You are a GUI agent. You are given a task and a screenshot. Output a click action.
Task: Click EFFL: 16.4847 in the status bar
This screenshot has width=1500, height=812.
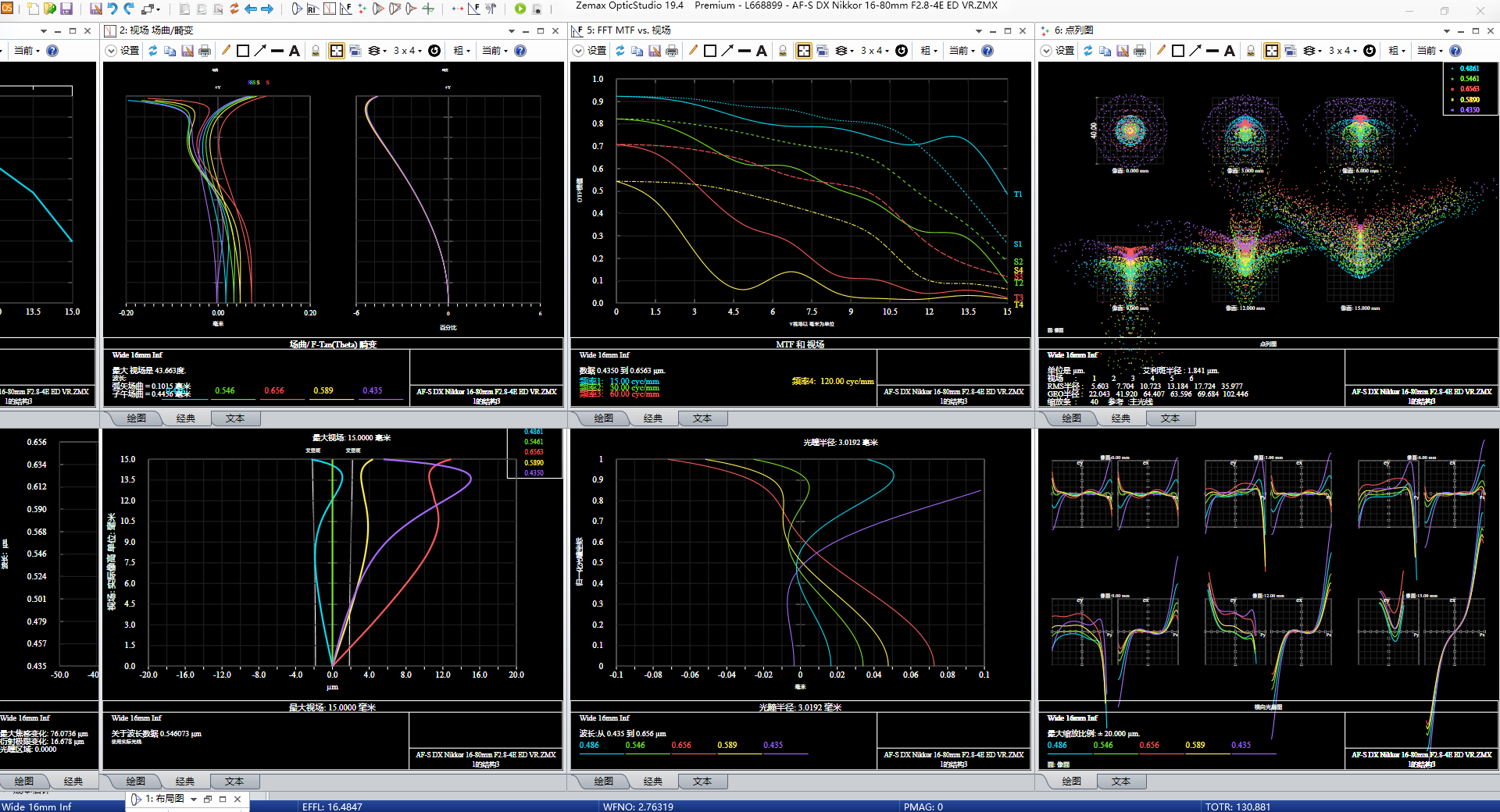tap(332, 807)
